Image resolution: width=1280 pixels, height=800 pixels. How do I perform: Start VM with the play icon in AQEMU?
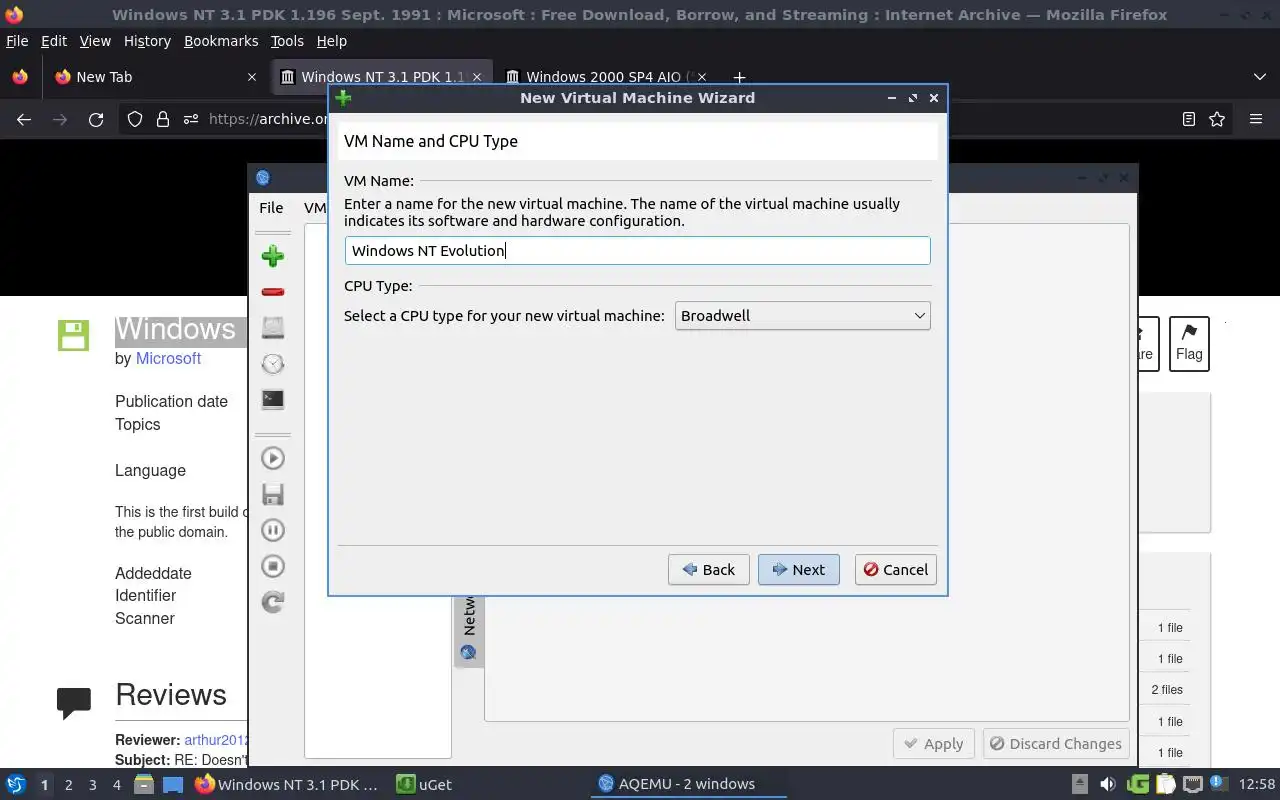click(x=272, y=458)
